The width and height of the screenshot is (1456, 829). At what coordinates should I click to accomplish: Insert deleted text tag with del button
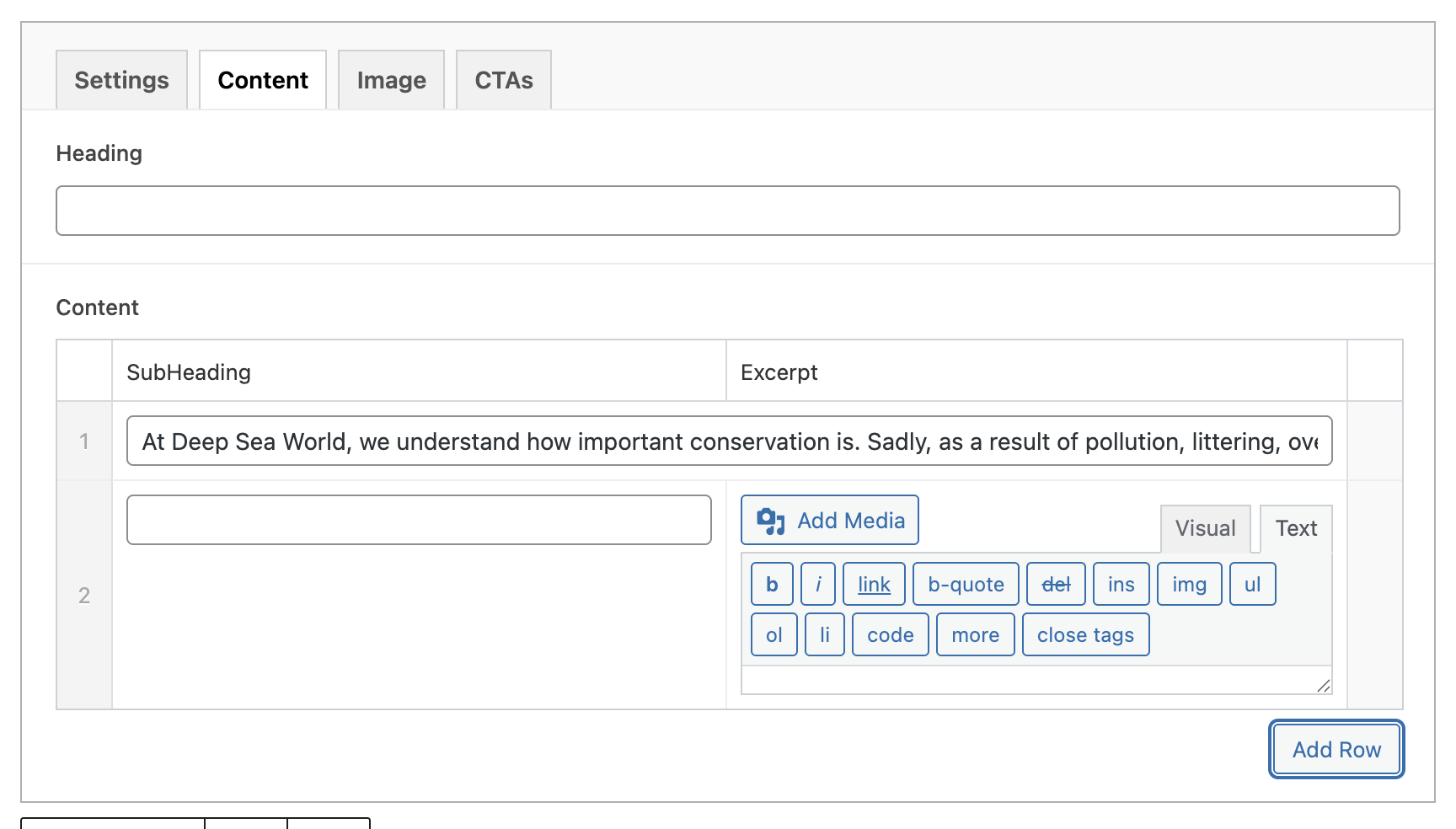1056,584
